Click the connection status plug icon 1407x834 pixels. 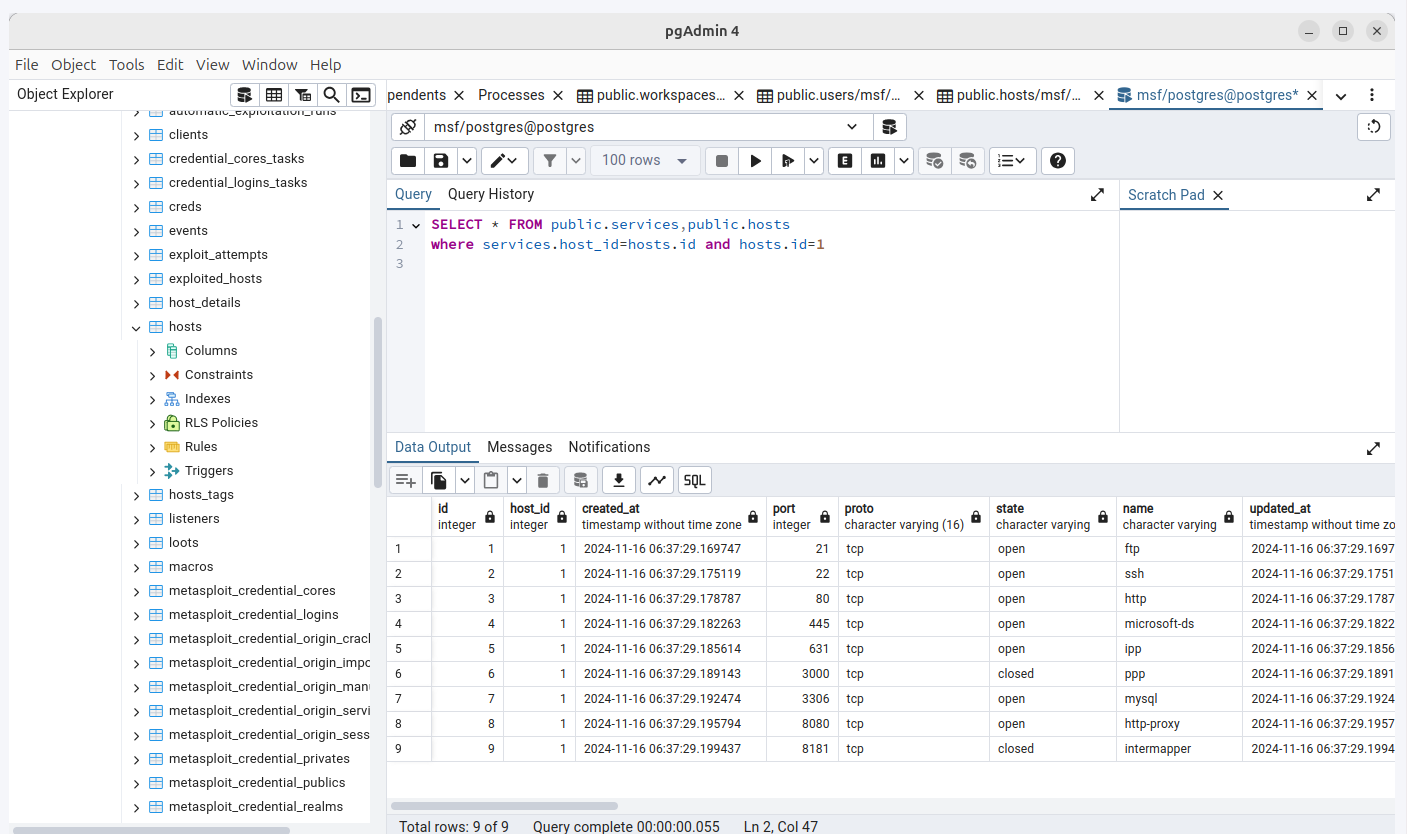tap(407, 127)
